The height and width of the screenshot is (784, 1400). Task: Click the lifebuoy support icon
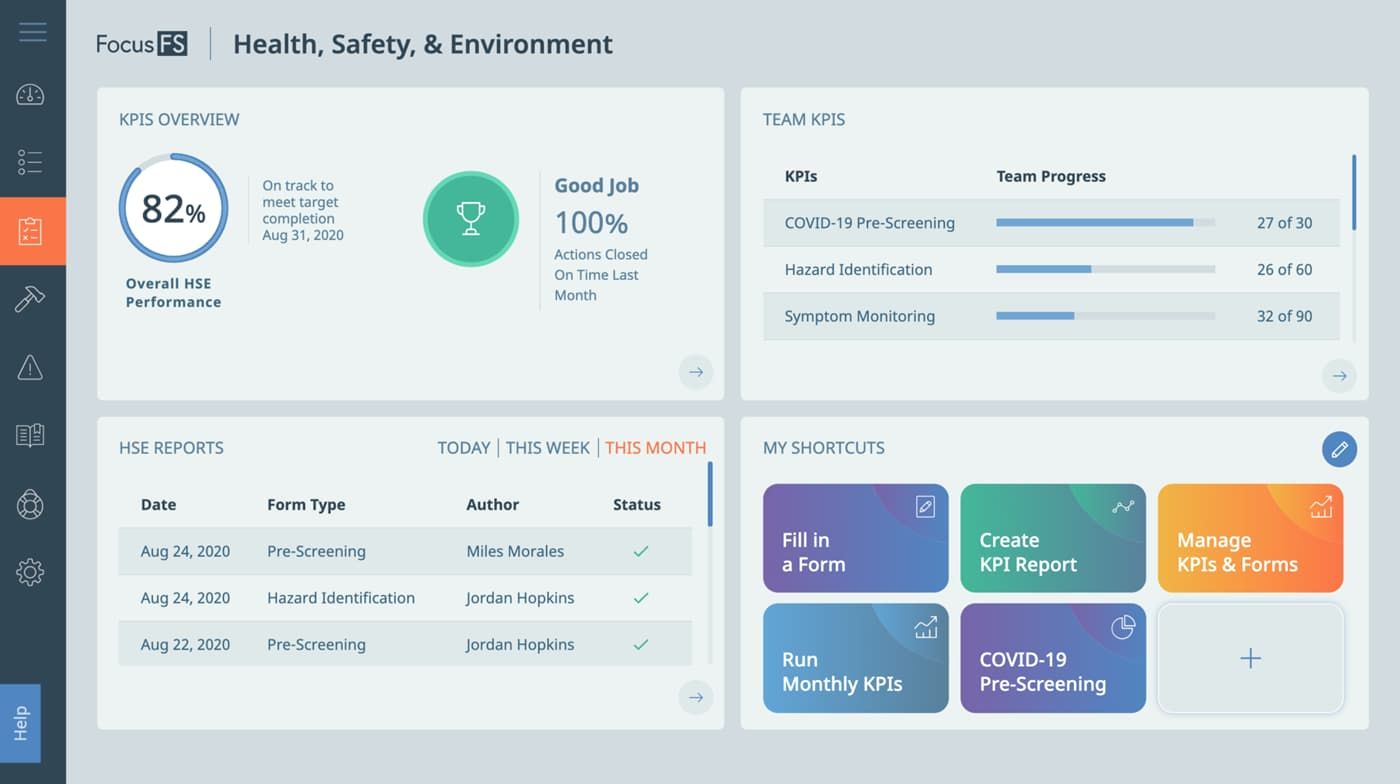(30, 504)
